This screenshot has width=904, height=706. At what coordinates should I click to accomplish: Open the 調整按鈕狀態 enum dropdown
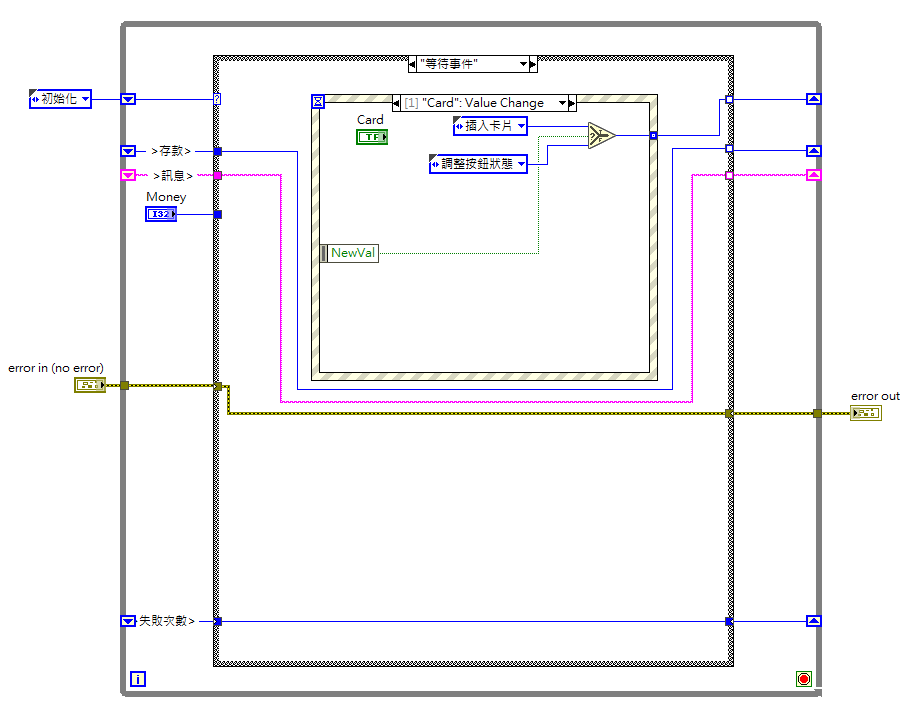click(x=521, y=164)
